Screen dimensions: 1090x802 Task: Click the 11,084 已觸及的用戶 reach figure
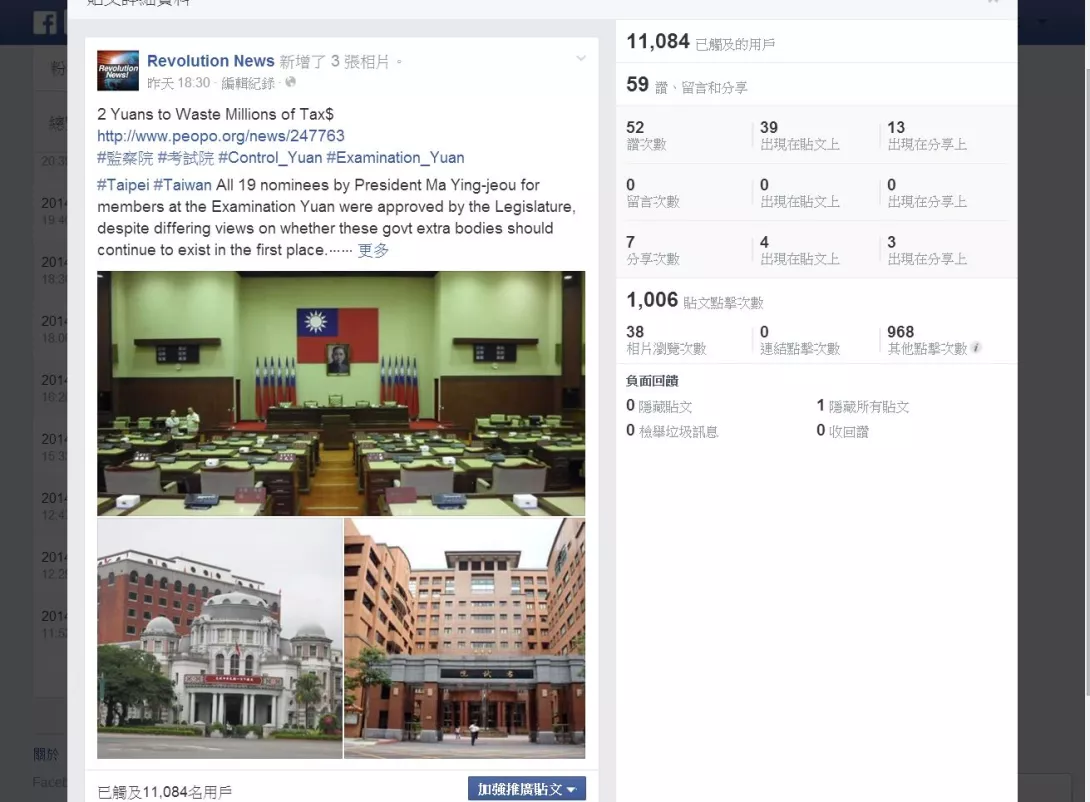(700, 42)
